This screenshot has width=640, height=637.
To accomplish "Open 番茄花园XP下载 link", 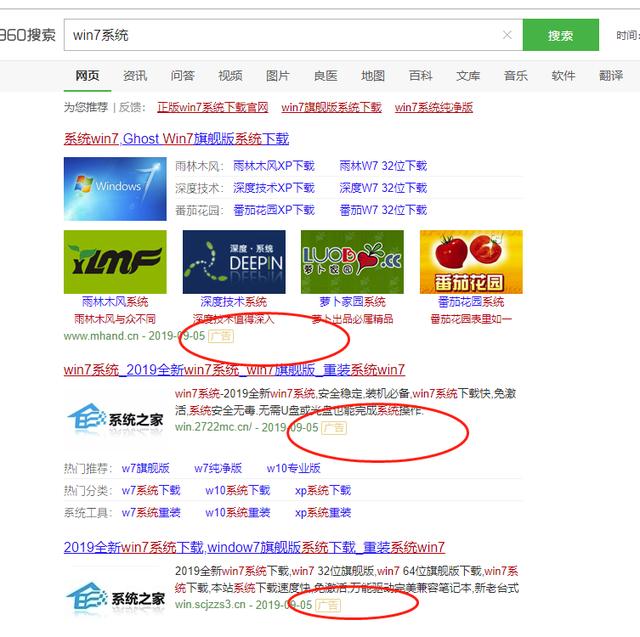I will coord(274,210).
